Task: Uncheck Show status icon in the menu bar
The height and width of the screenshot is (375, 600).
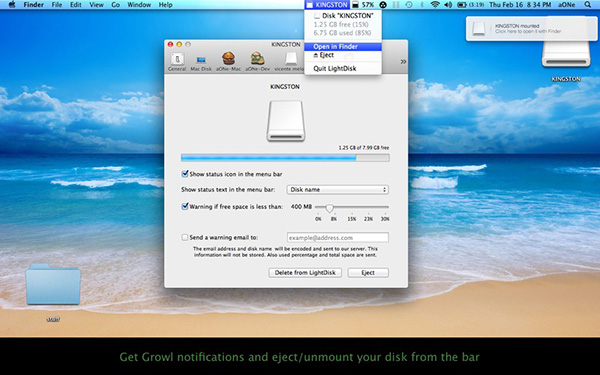Action: 185,174
